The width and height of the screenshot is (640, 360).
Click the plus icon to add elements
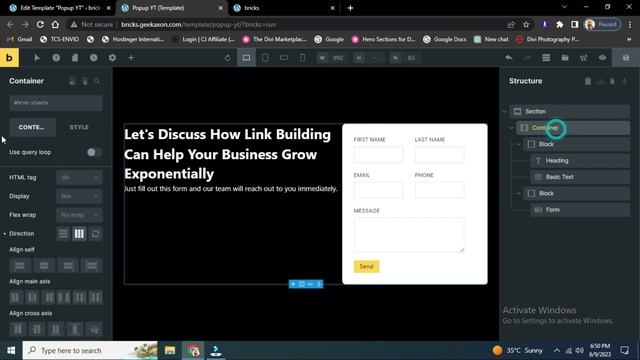131,58
